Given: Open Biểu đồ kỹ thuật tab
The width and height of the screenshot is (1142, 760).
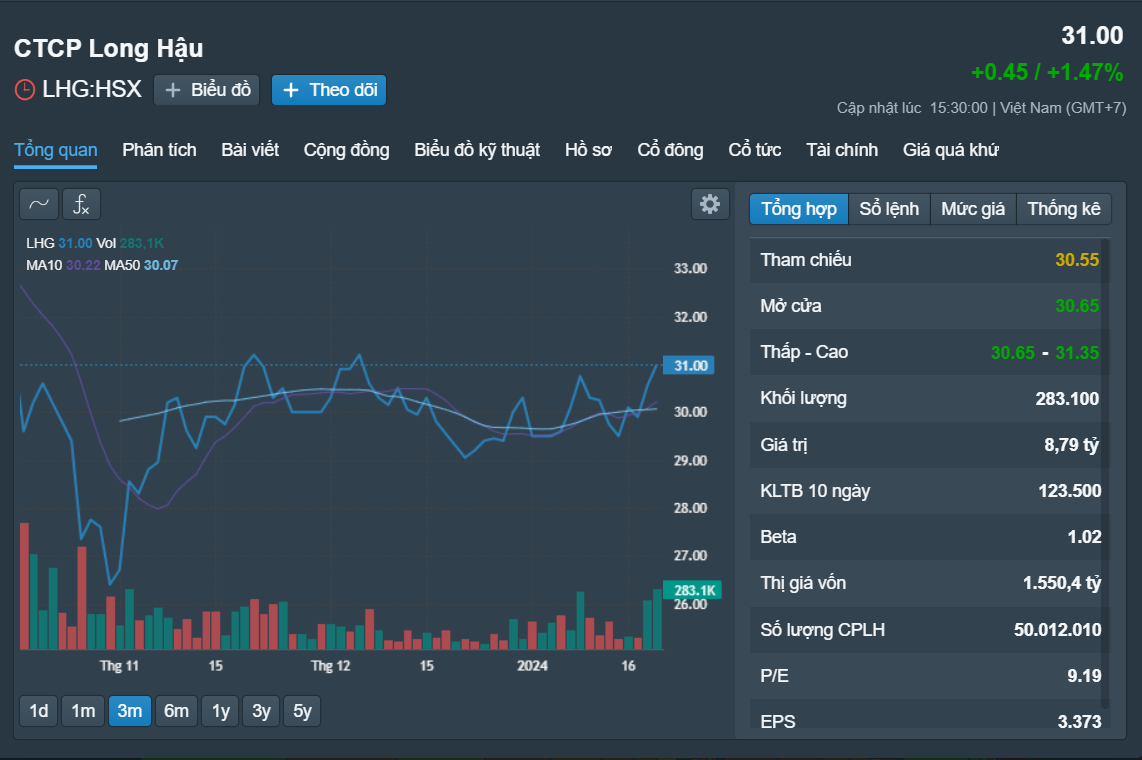Looking at the screenshot, I should [x=477, y=150].
